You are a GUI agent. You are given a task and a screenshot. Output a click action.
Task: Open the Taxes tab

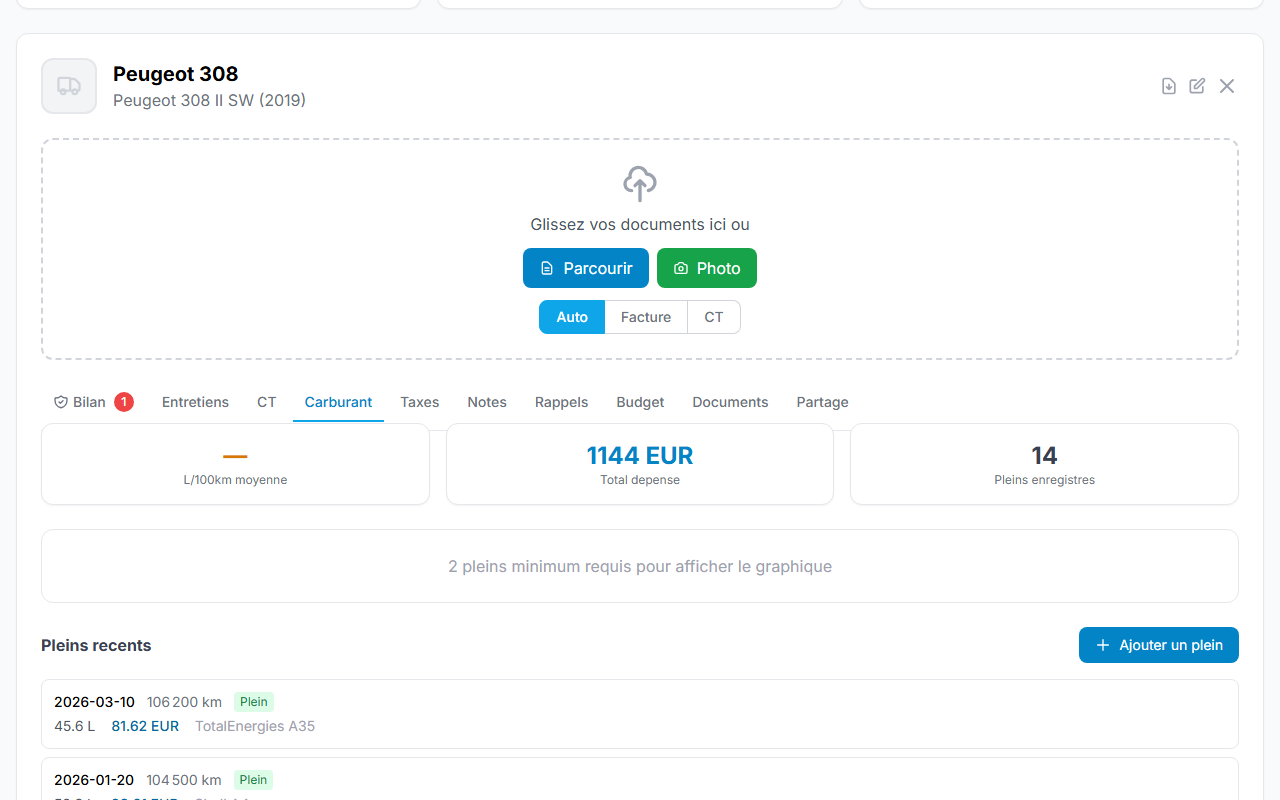click(x=420, y=402)
